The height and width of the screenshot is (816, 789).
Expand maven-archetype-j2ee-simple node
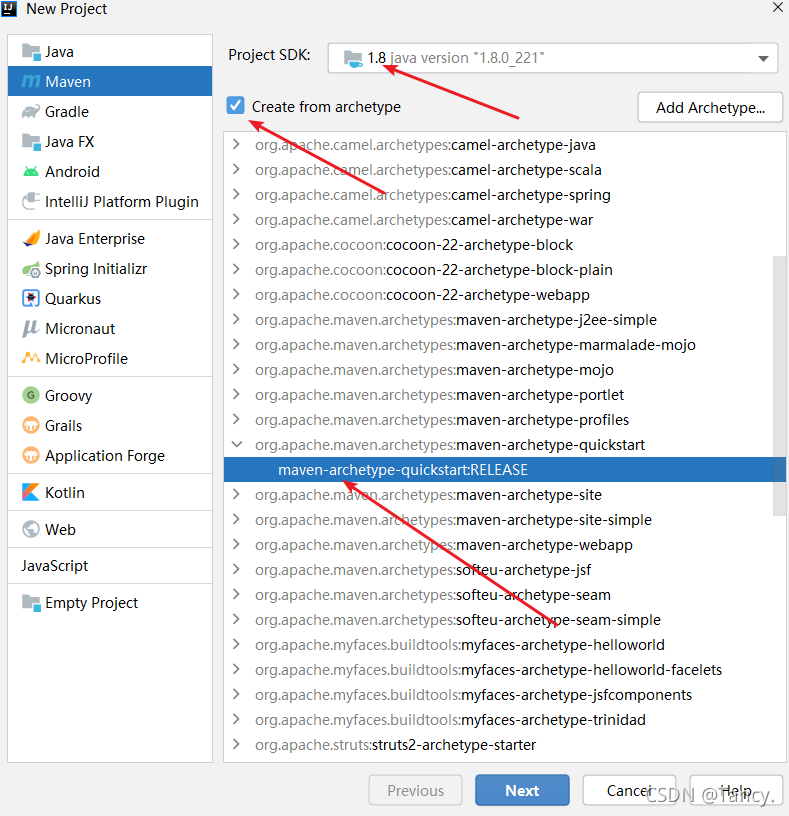236,319
